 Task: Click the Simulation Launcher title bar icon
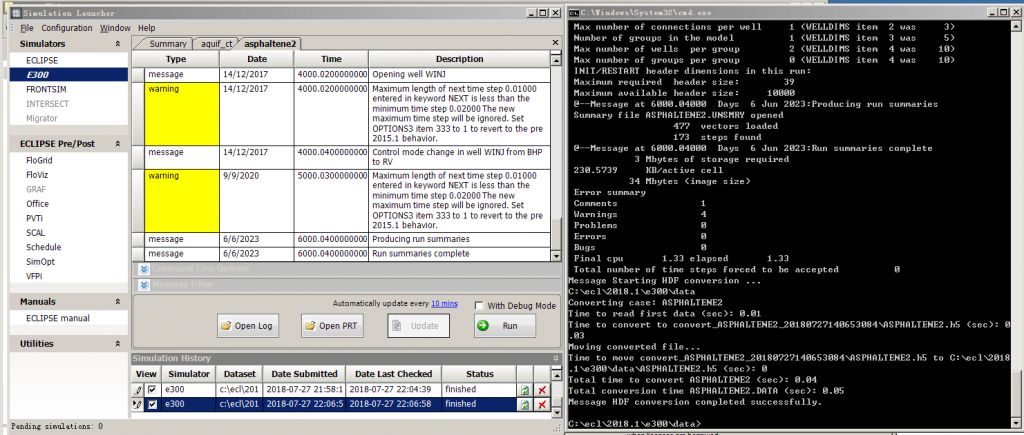16,12
